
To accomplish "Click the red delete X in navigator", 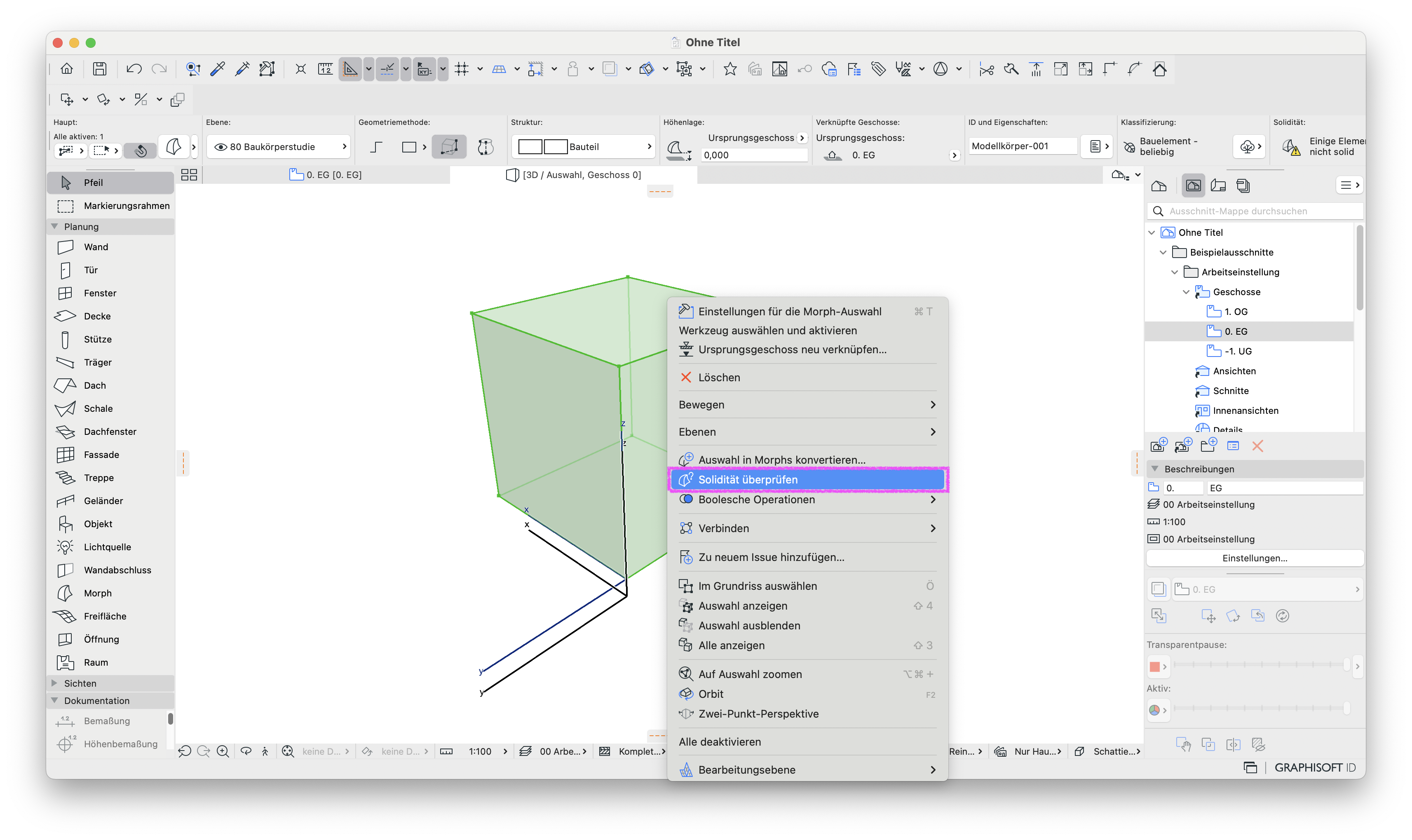I will click(x=1257, y=446).
